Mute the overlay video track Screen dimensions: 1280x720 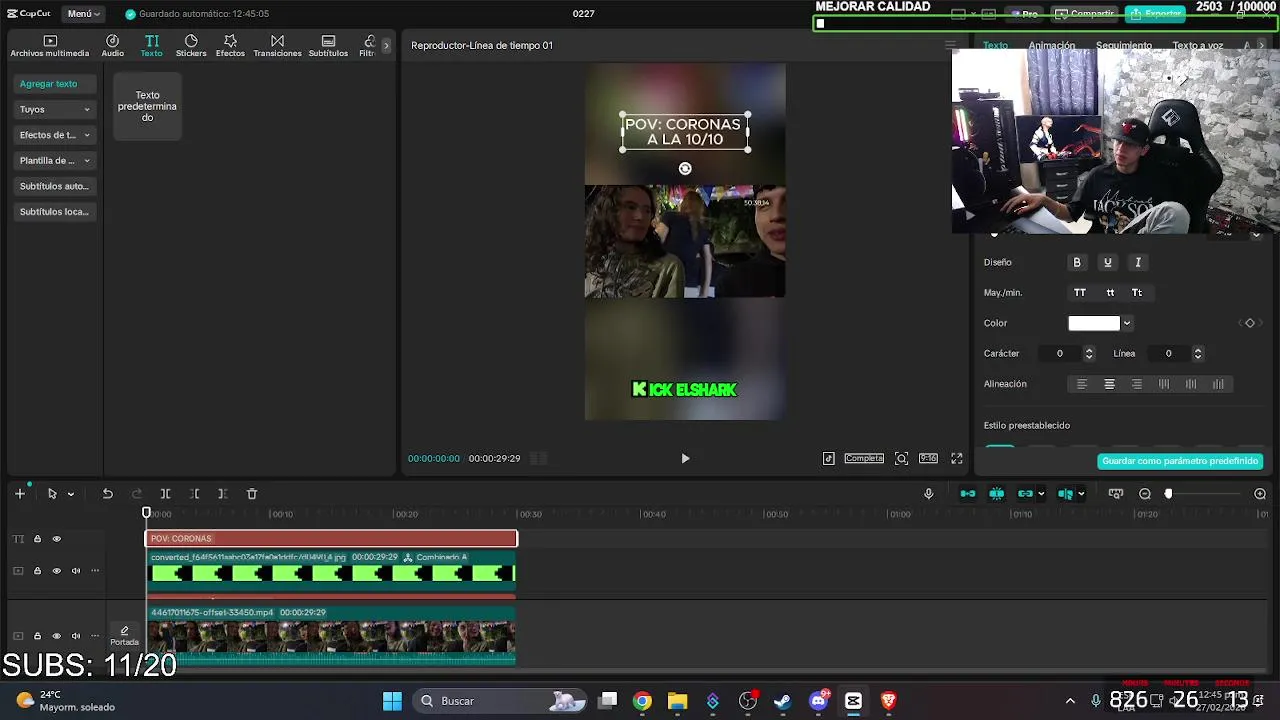(x=75, y=571)
